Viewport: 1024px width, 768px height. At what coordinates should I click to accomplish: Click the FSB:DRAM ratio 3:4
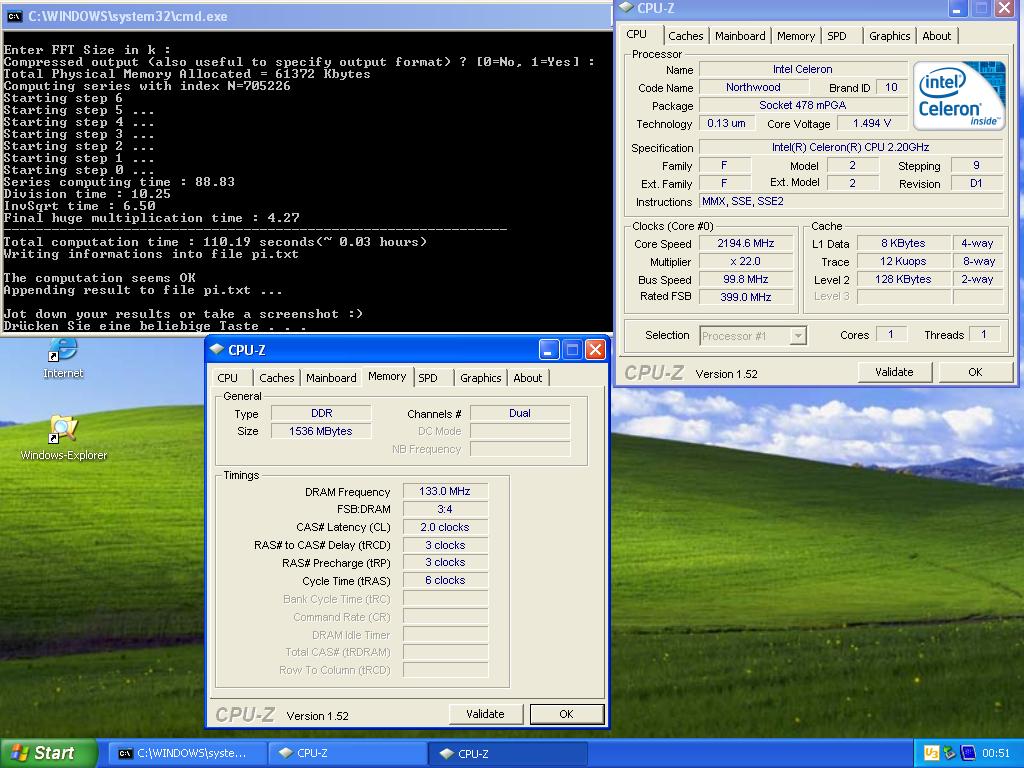445,509
